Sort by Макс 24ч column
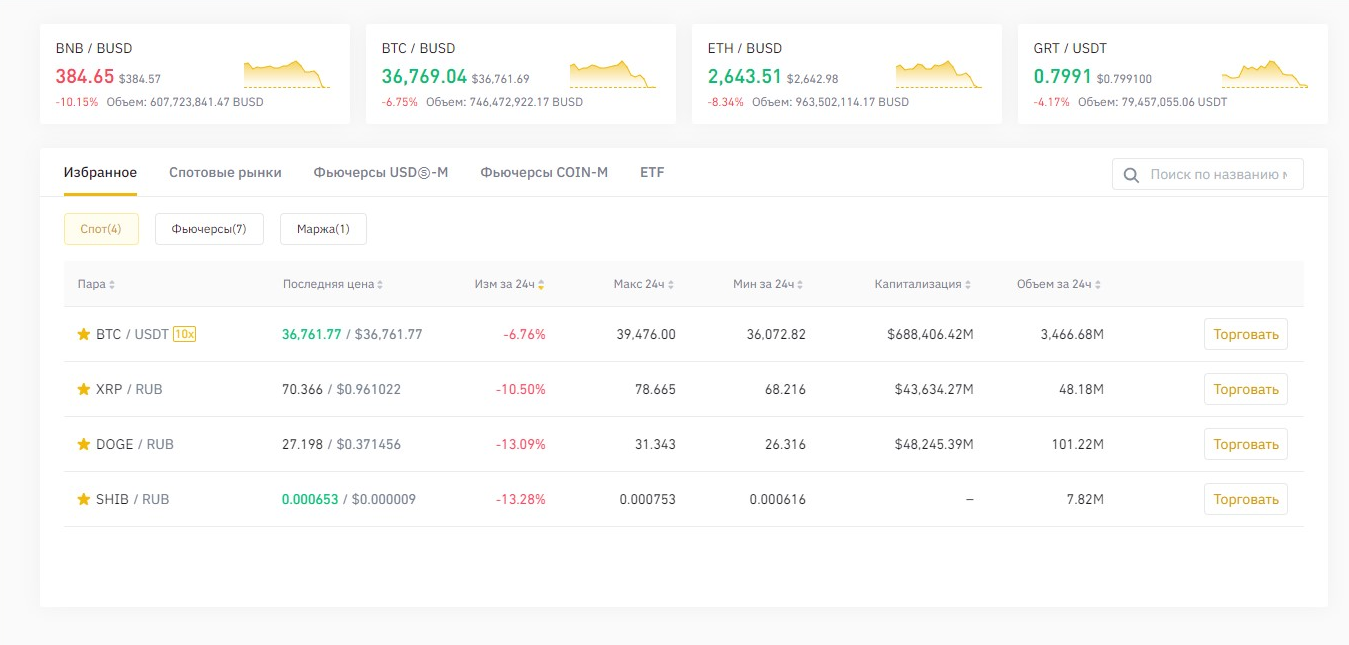The image size is (1349, 645). (644, 284)
